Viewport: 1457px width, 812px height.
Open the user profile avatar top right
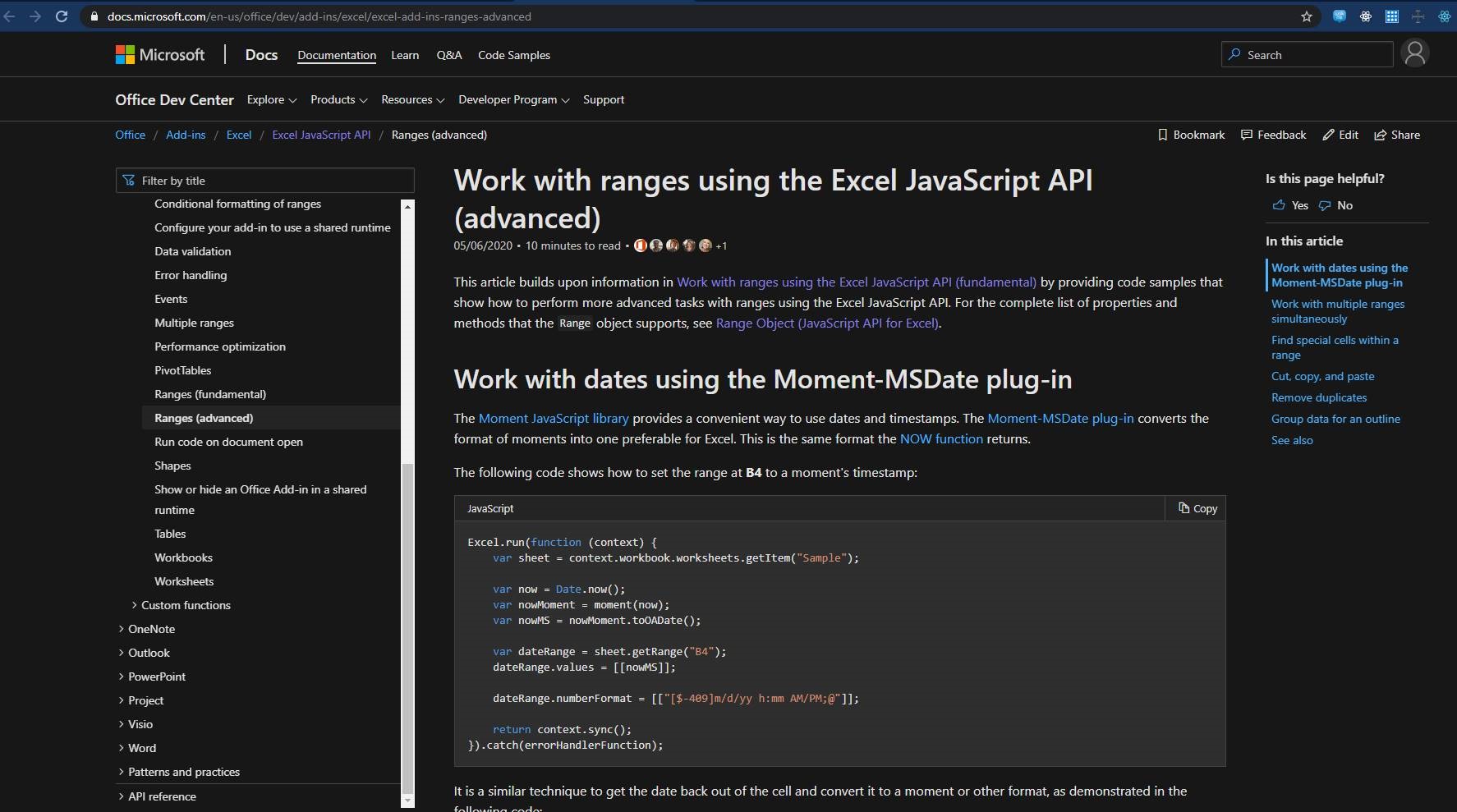(1414, 53)
